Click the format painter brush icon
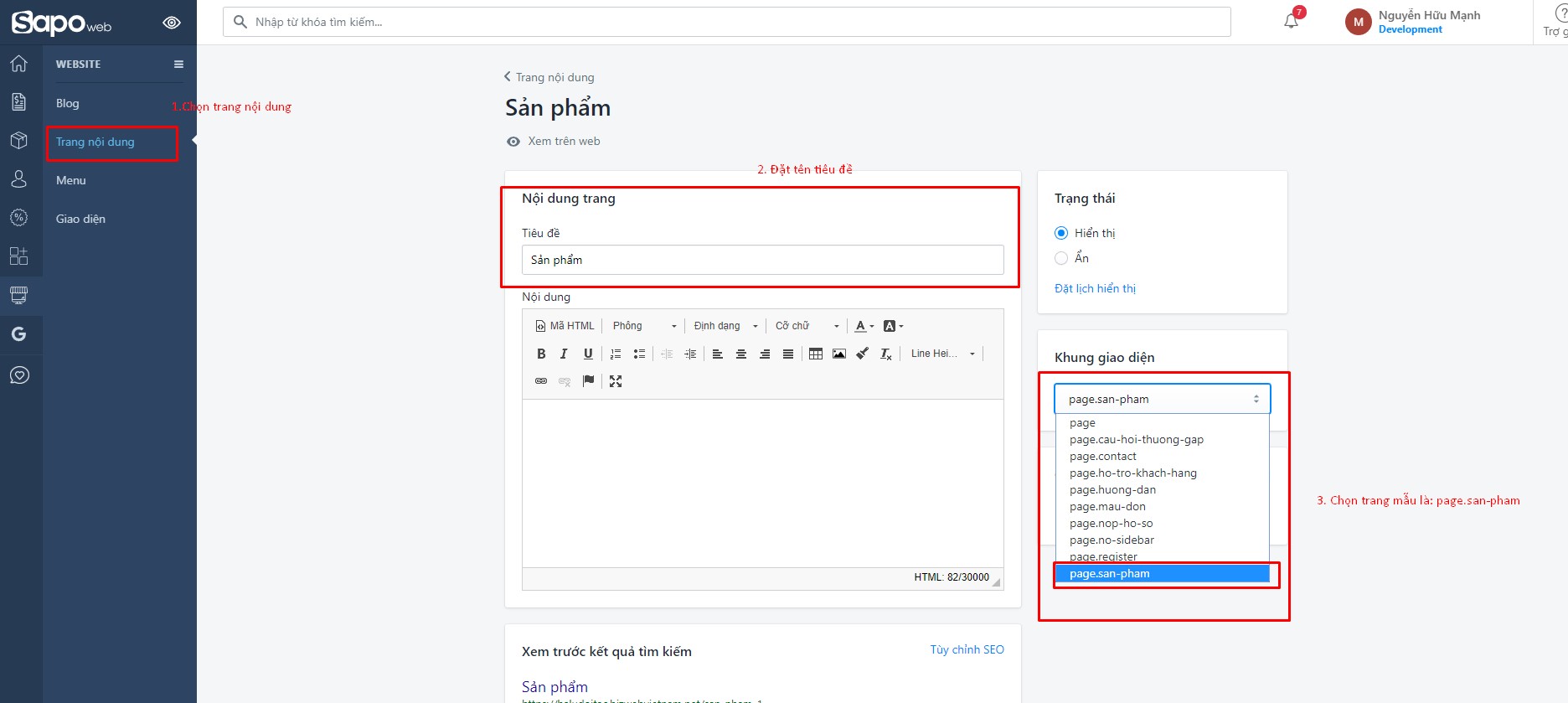This screenshot has width=1568, height=703. (x=863, y=354)
